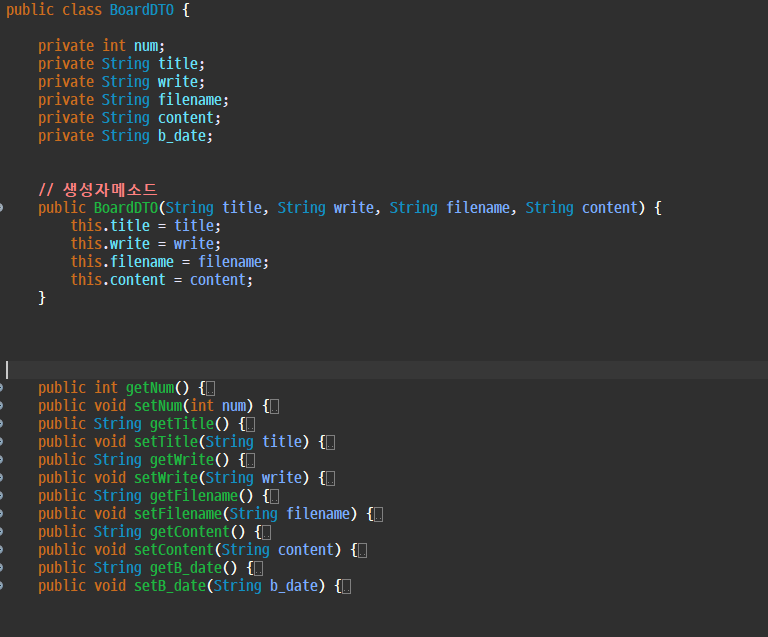Viewport: 768px width, 637px height.
Task: Click the getB_date method name
Action: click(186, 568)
